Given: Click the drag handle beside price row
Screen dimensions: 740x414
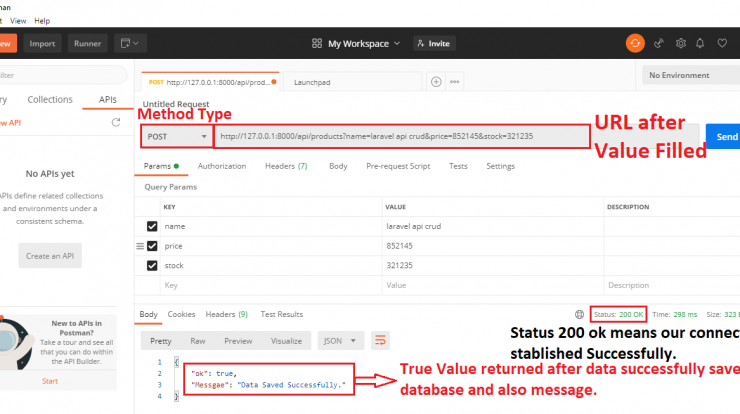Looking at the screenshot, I should click(140, 246).
